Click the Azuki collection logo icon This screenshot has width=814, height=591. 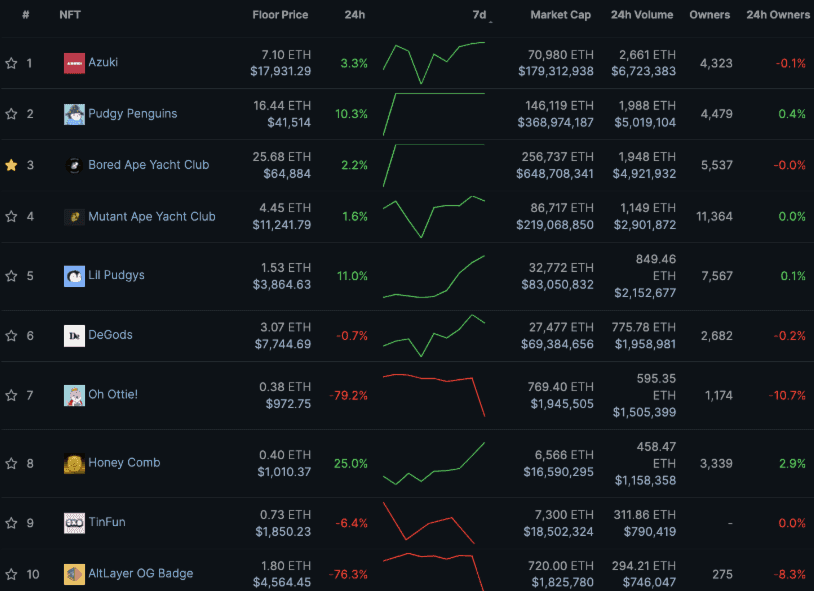coord(74,63)
